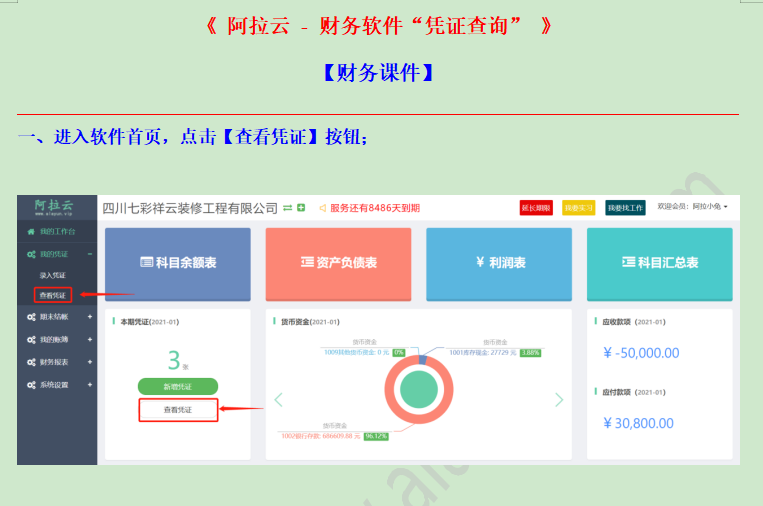Open 录入凭证 submenu item
763x506 pixels.
[x=53, y=275]
